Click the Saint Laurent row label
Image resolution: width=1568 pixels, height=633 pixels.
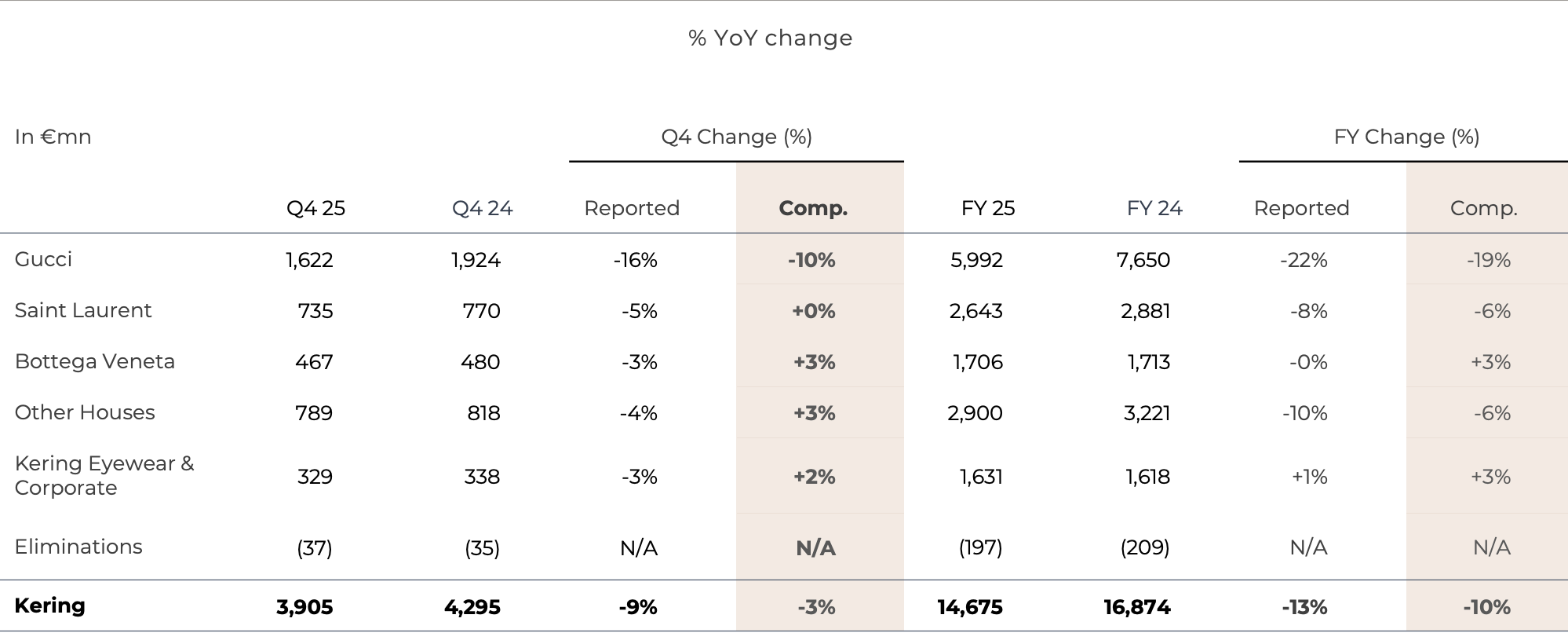(x=82, y=310)
